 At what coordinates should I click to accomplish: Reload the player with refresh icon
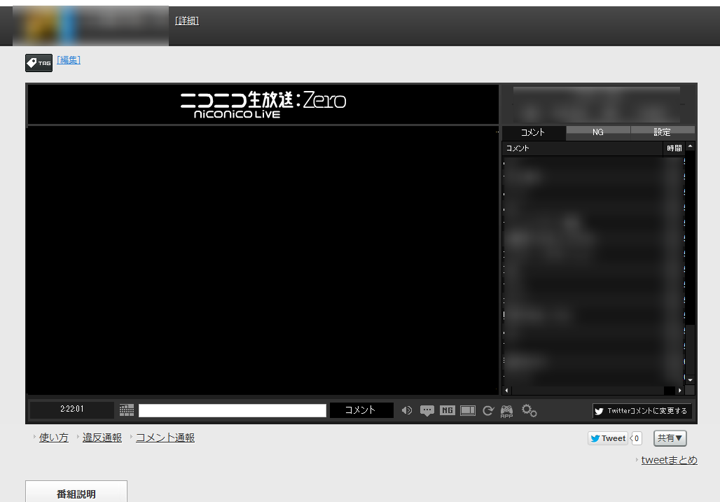click(x=488, y=410)
